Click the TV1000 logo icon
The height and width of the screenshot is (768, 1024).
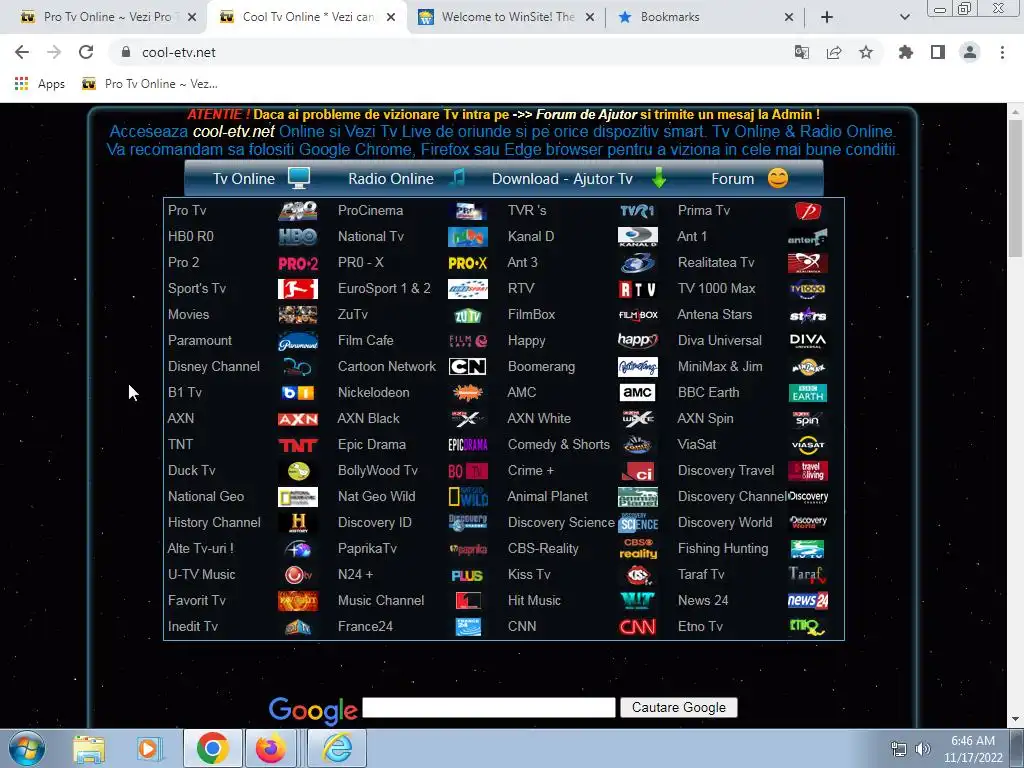pyautogui.click(x=808, y=289)
